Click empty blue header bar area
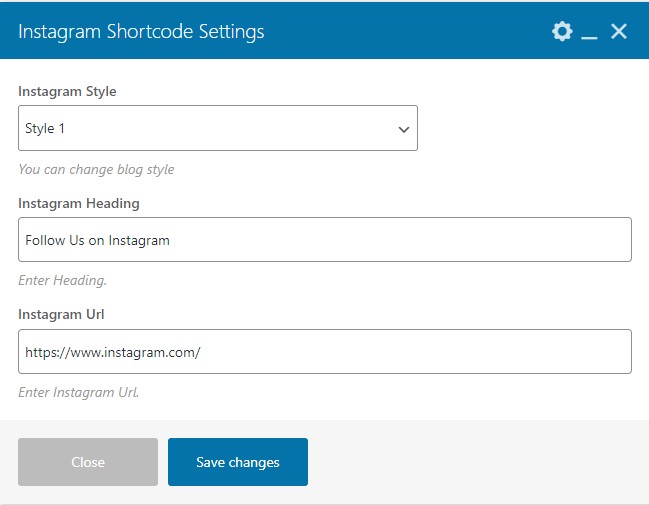Image resolution: width=649 pixels, height=505 pixels. tap(406, 31)
